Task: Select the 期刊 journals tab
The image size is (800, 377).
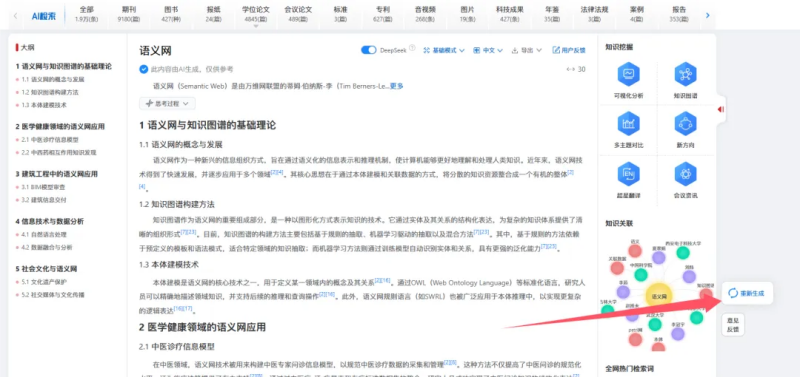Action: [129, 14]
